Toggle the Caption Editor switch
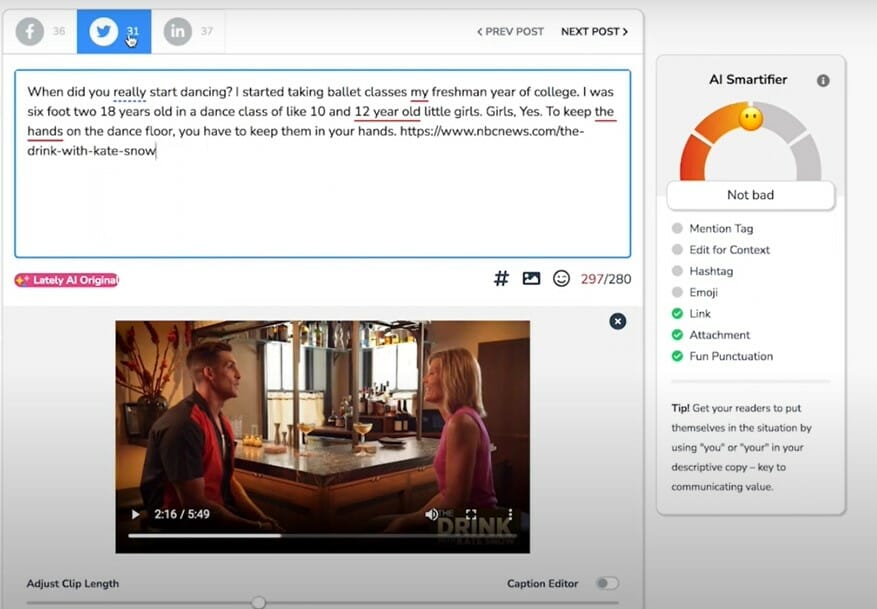 tap(607, 583)
